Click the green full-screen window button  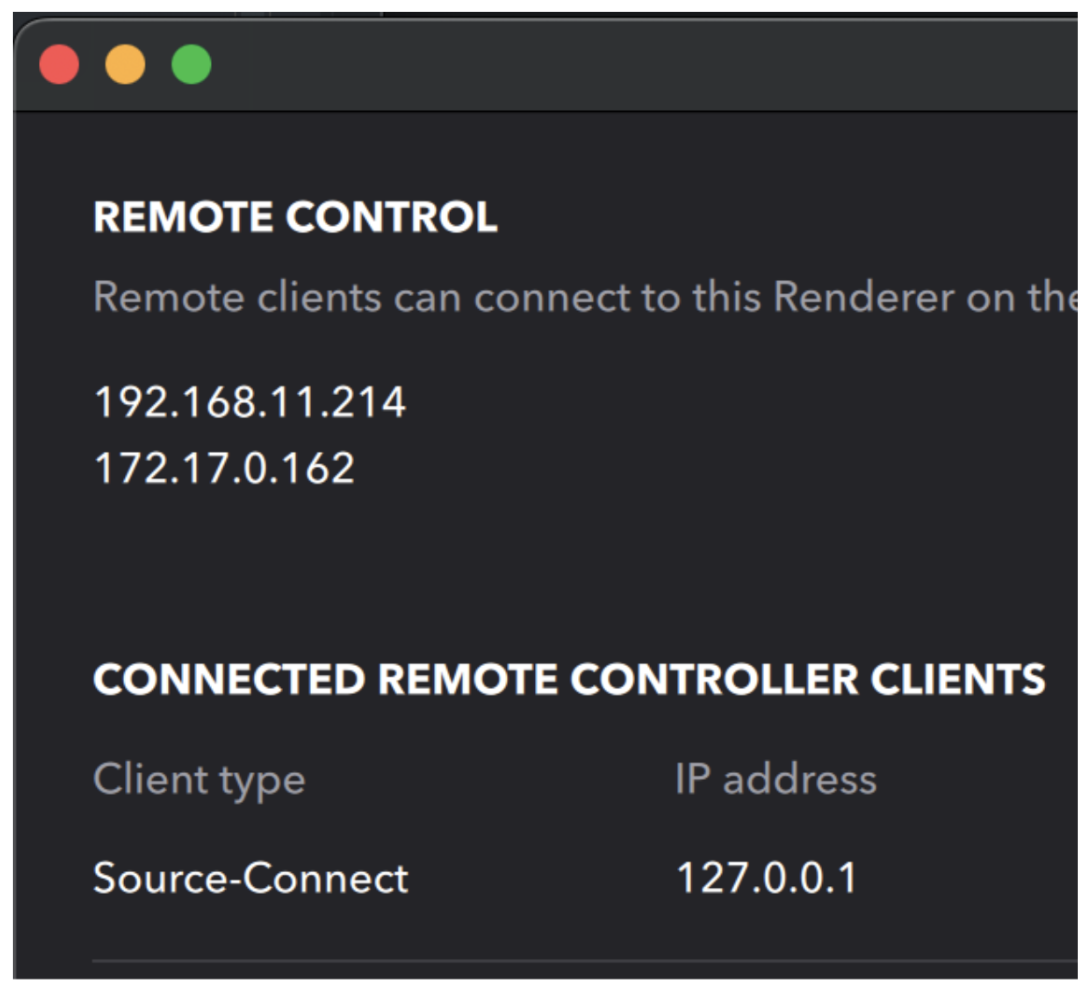[191, 65]
